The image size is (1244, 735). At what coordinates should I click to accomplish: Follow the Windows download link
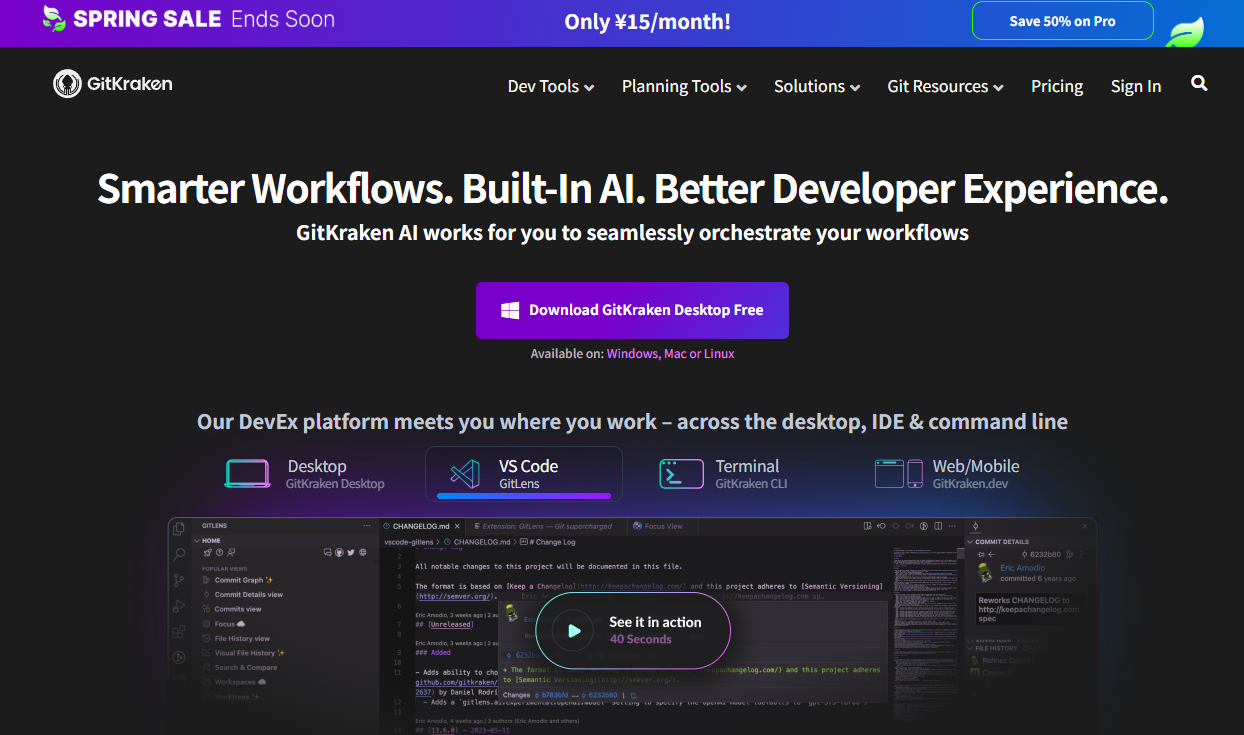coord(632,354)
